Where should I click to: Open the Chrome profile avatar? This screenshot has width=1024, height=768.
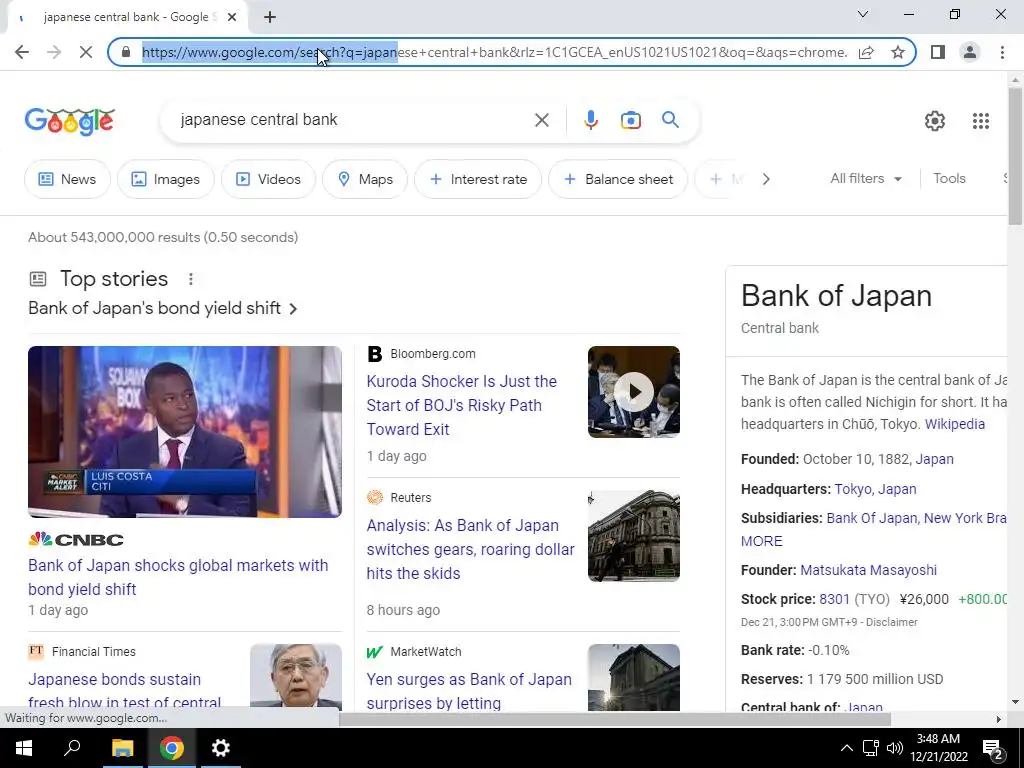coord(970,52)
